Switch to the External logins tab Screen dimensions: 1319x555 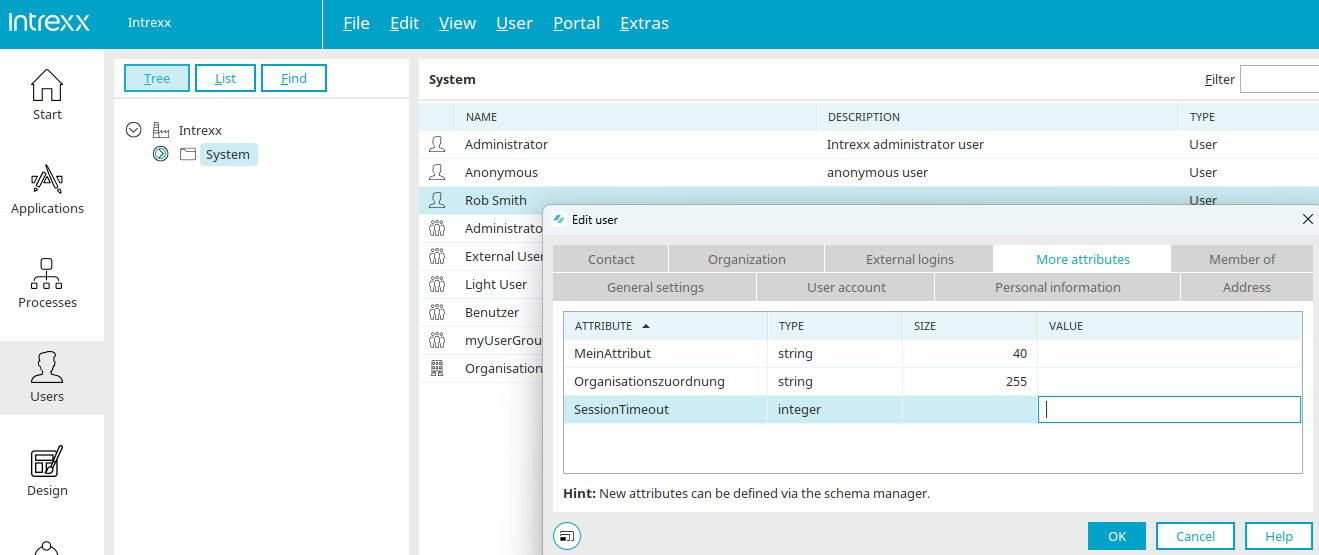910,259
